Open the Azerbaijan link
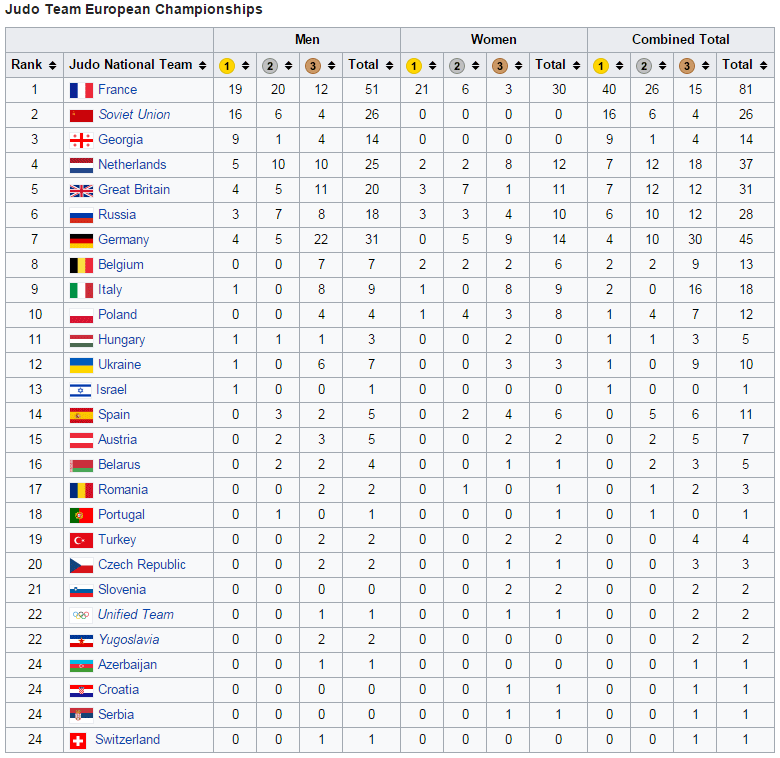This screenshot has width=780, height=758. click(127, 665)
